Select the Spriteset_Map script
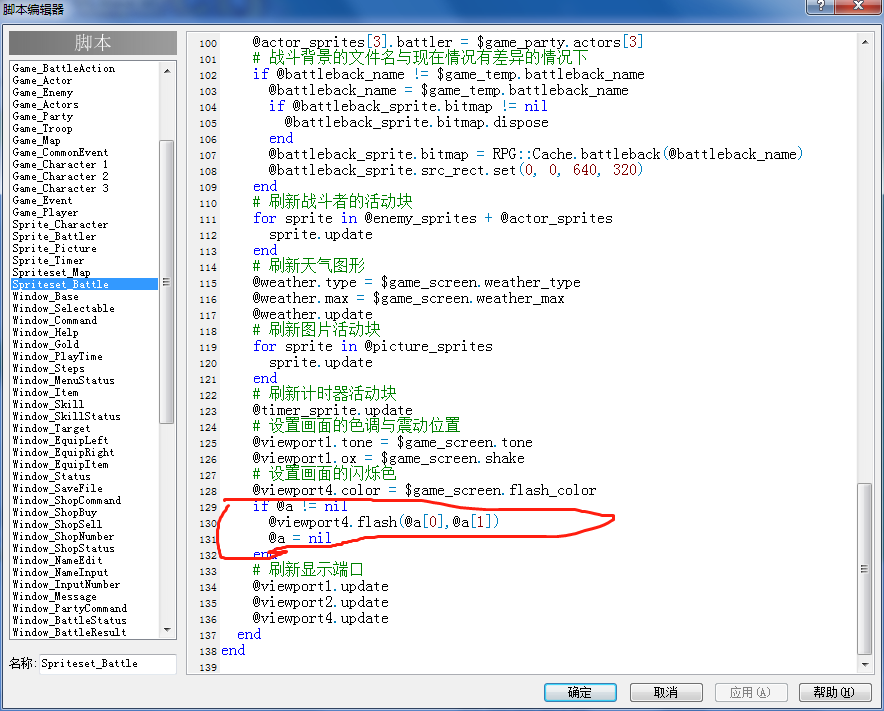 pos(51,272)
